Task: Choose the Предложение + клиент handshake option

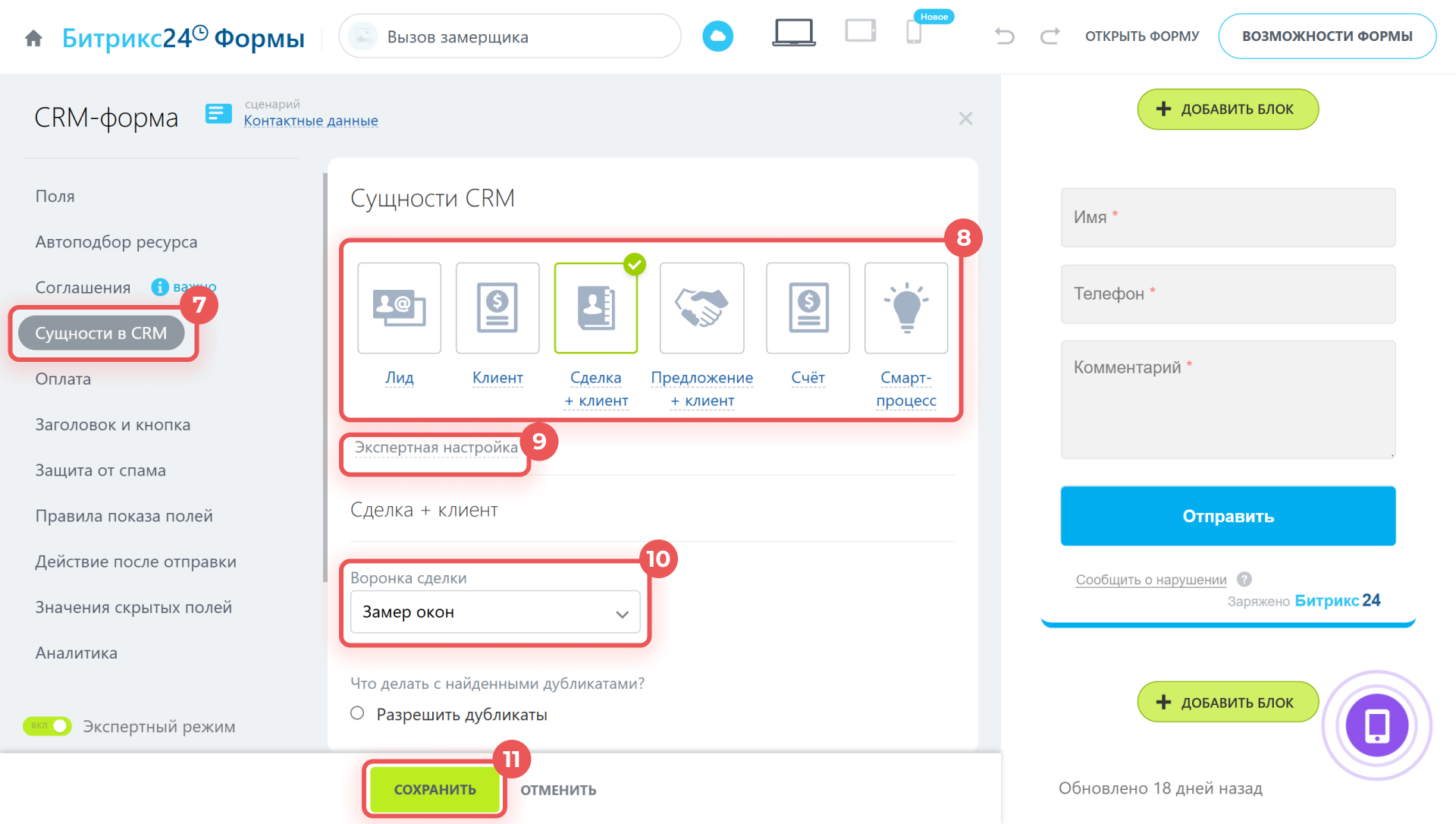Action: [701, 308]
